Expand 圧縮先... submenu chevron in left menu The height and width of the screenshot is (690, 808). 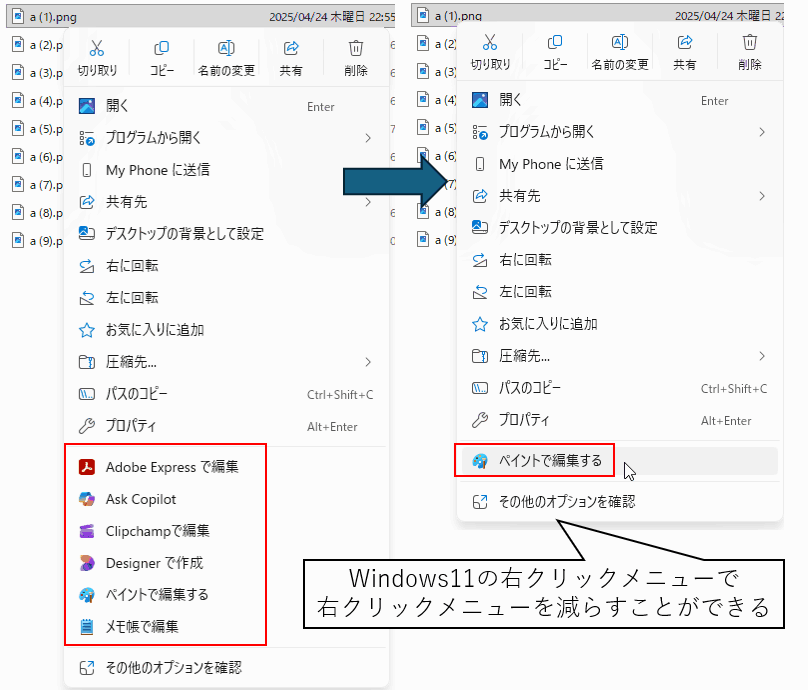point(368,362)
